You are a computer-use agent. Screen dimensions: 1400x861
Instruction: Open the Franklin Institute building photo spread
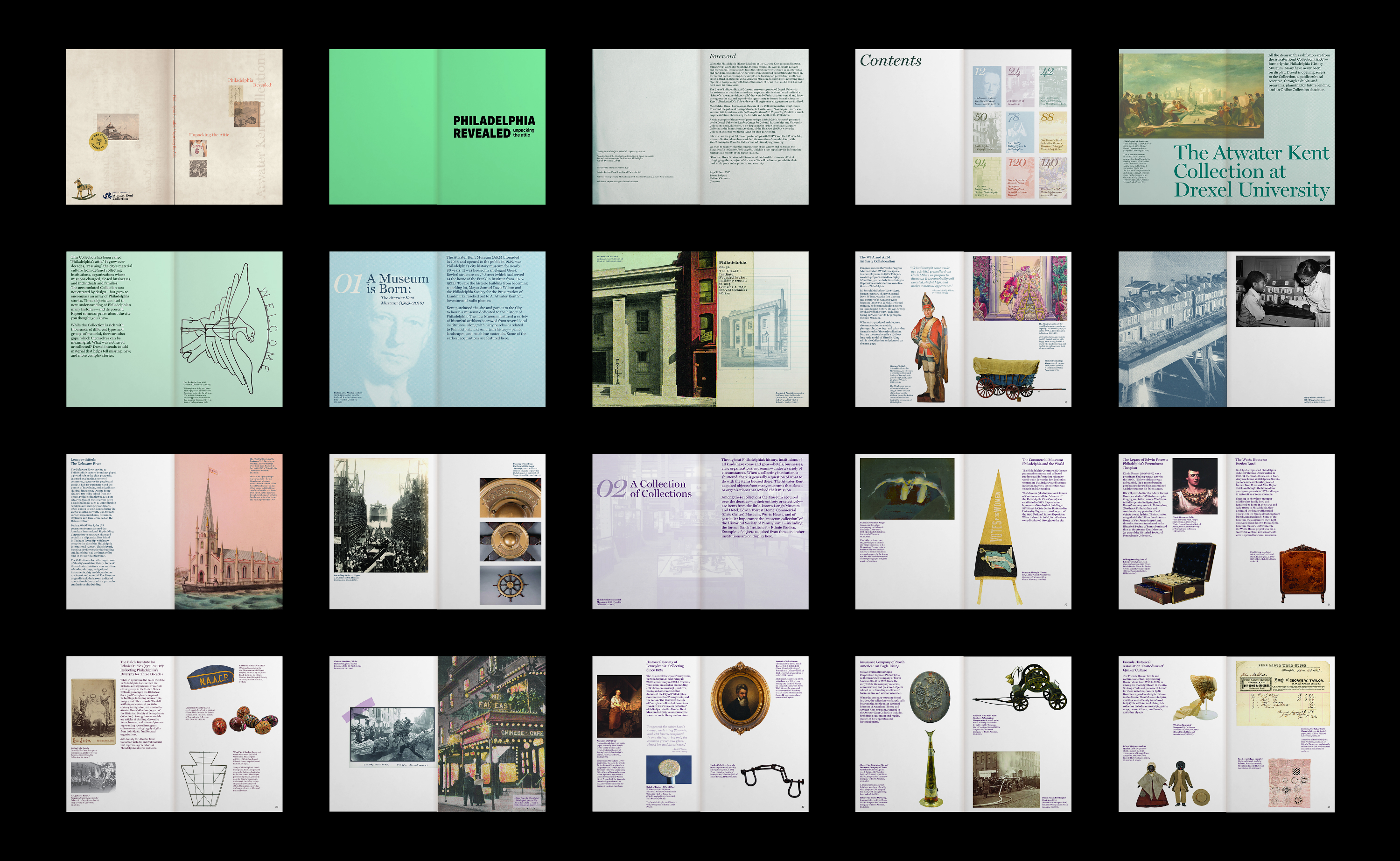700,329
